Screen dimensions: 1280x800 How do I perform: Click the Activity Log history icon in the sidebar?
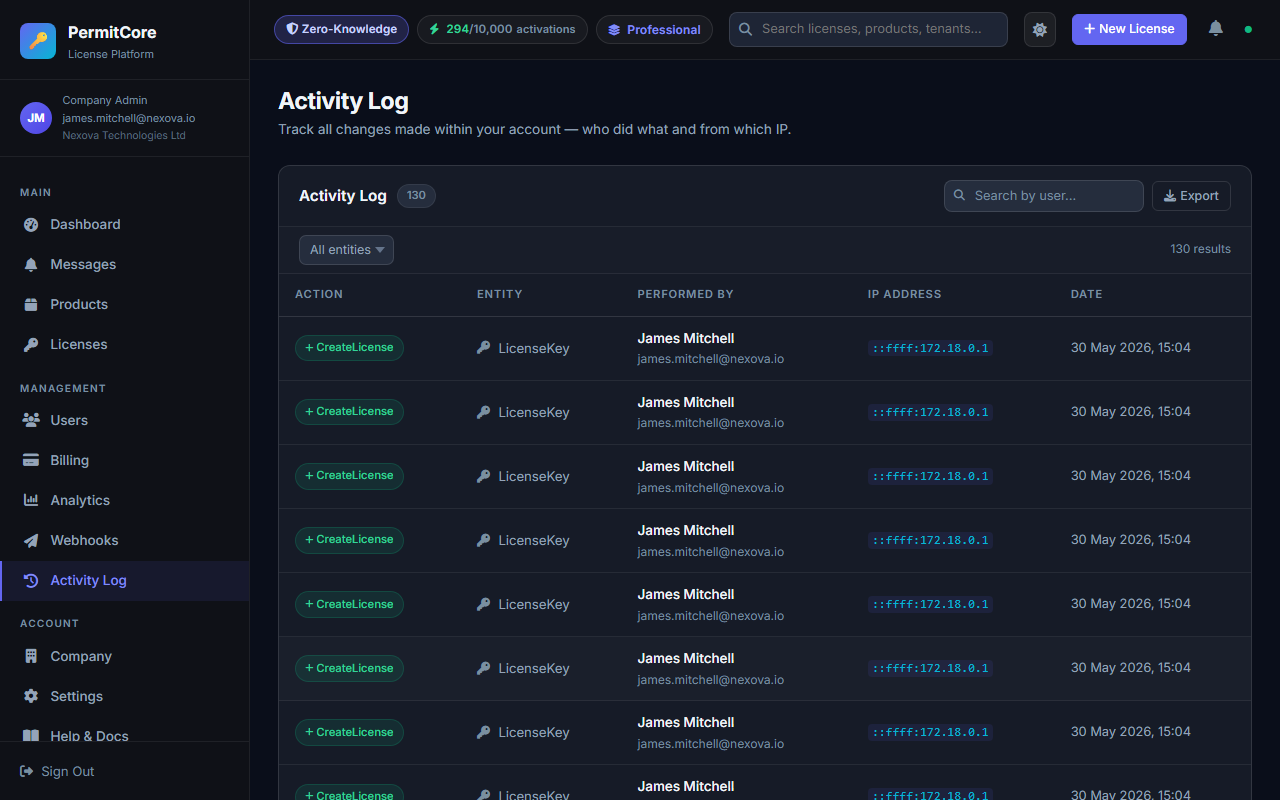point(31,580)
